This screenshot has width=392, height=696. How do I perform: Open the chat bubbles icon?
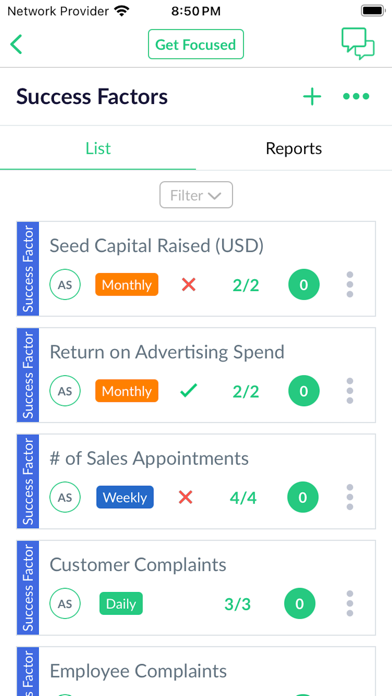(358, 44)
